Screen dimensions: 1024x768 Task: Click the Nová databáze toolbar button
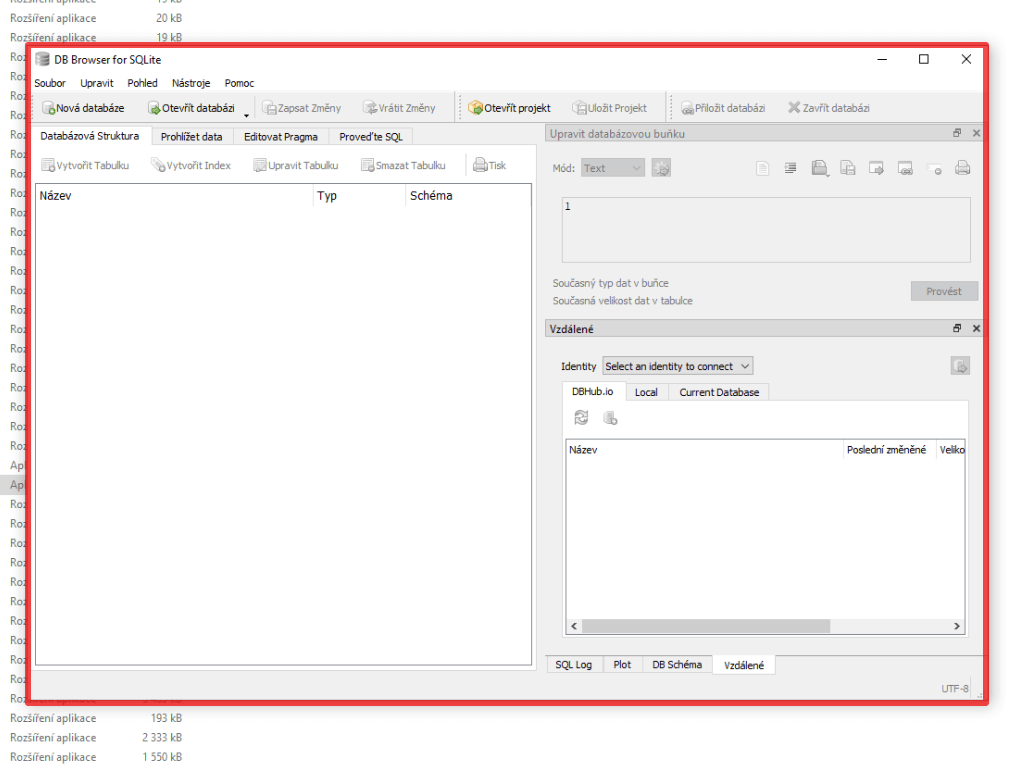click(x=83, y=108)
